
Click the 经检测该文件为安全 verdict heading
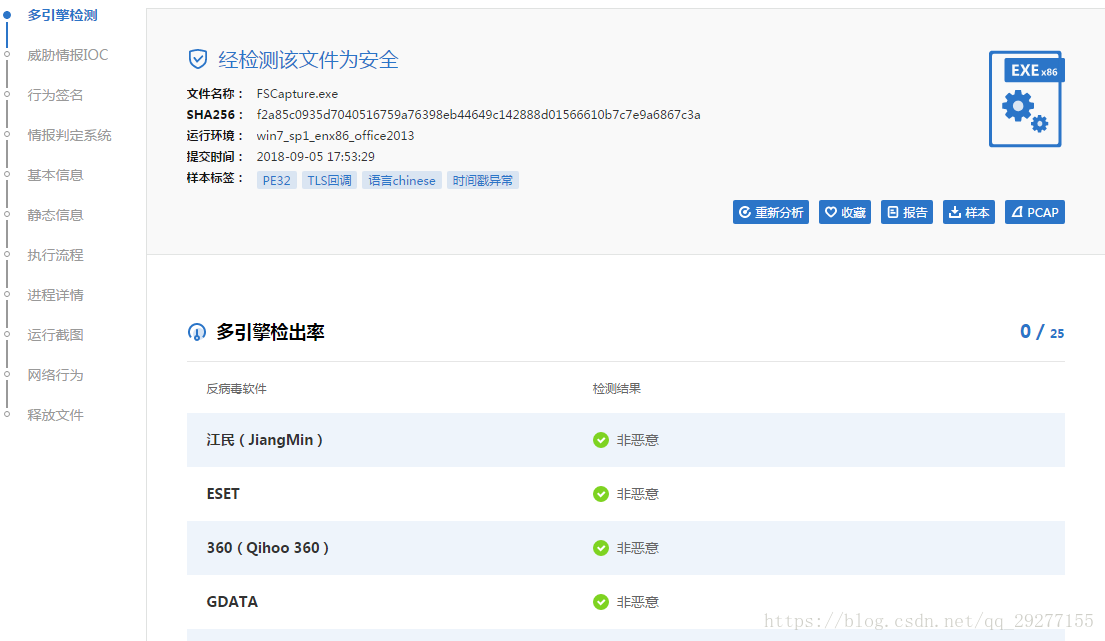point(309,60)
